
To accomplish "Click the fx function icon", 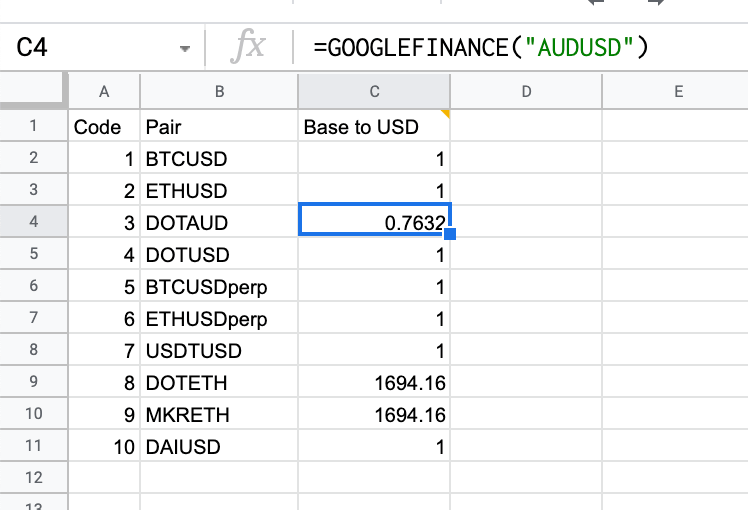I will tap(247, 47).
